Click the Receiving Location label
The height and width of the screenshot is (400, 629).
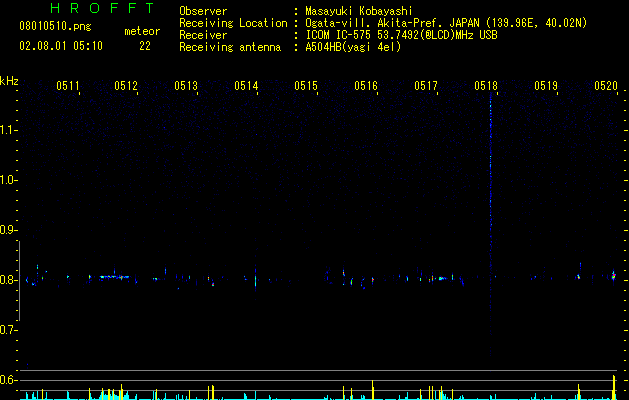pyautogui.click(x=233, y=23)
